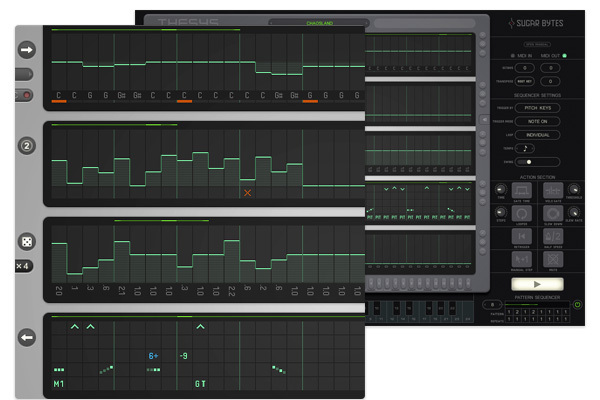
Task: Click the Pattern Sequencer green progress bar
Action: [537, 305]
